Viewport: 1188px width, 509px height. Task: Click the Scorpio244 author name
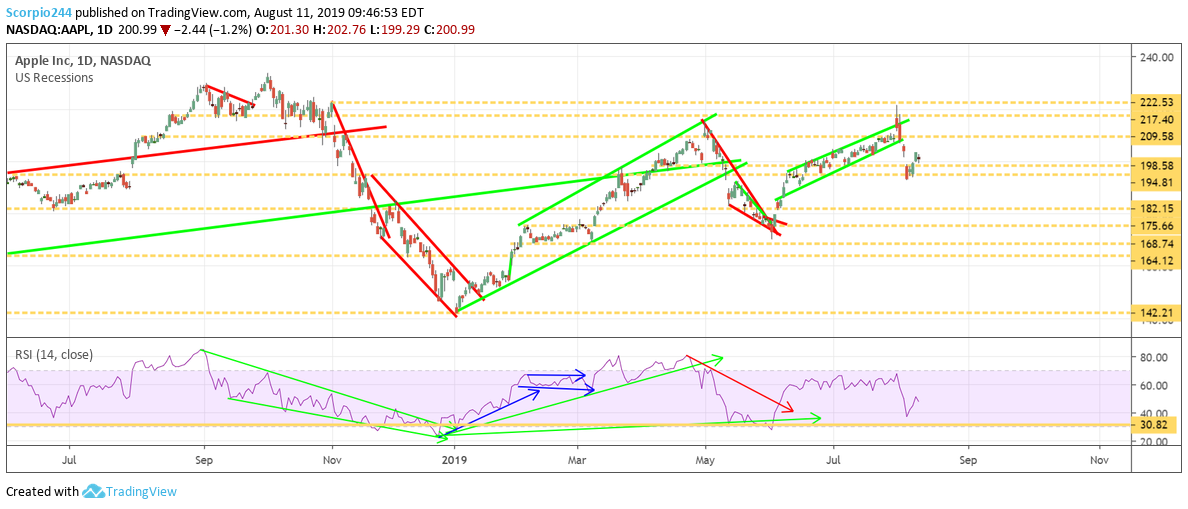[x=39, y=13]
